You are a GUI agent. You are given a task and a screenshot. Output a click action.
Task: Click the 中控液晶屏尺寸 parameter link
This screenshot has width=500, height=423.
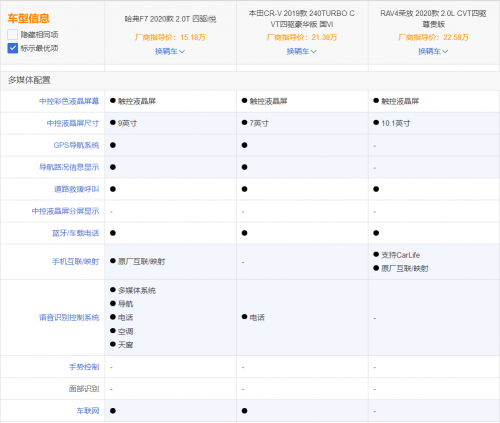(x=73, y=123)
